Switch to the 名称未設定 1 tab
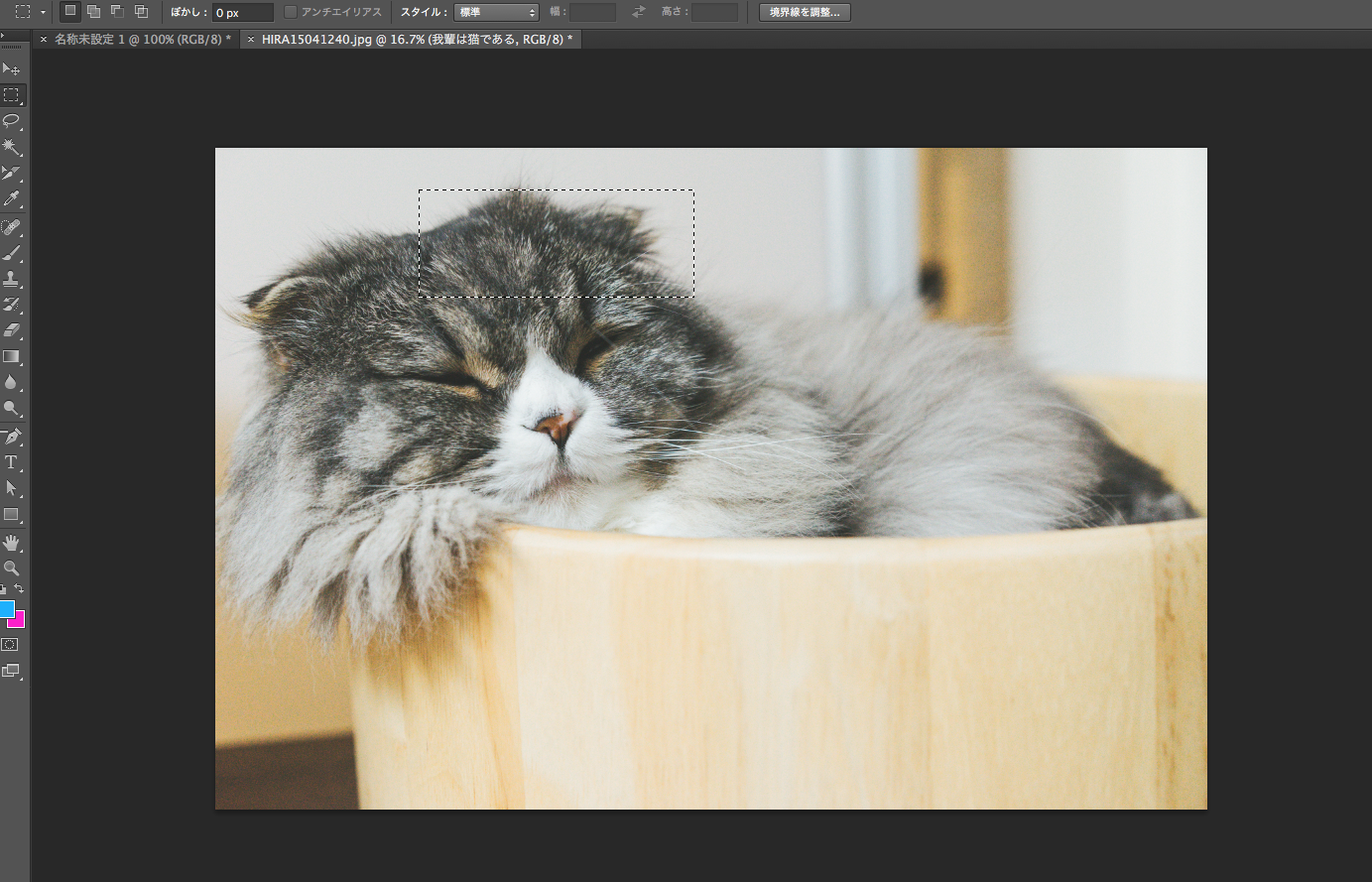Image resolution: width=1372 pixels, height=882 pixels. coord(142,39)
